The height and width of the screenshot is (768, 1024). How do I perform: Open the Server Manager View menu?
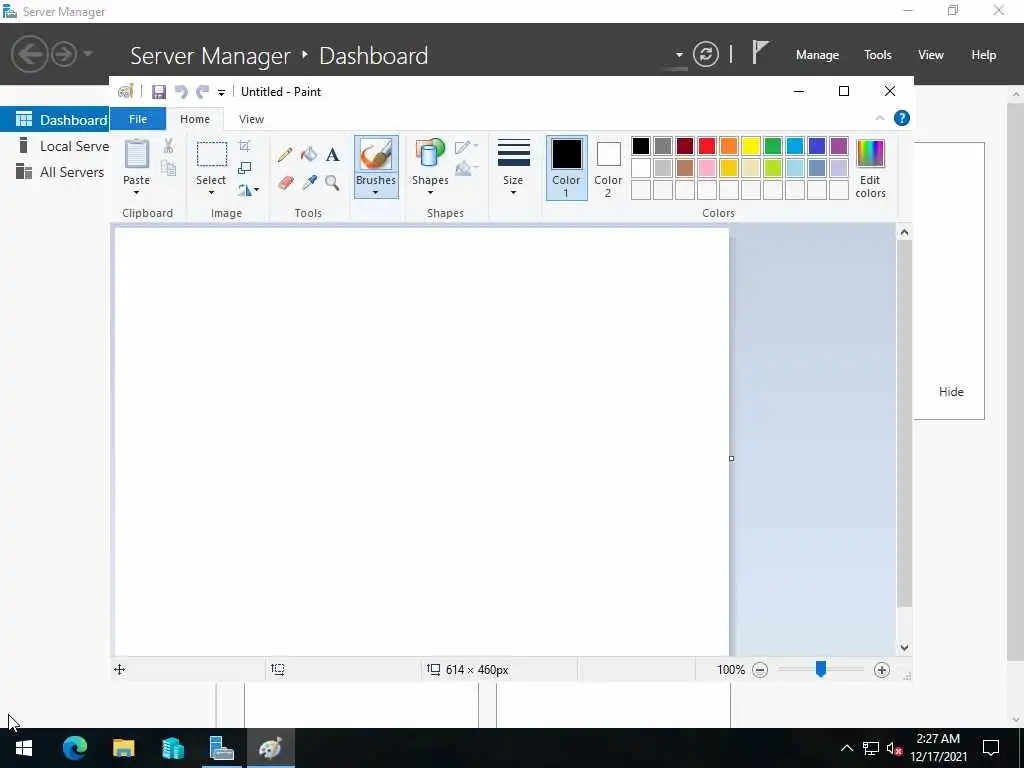pyautogui.click(x=931, y=55)
